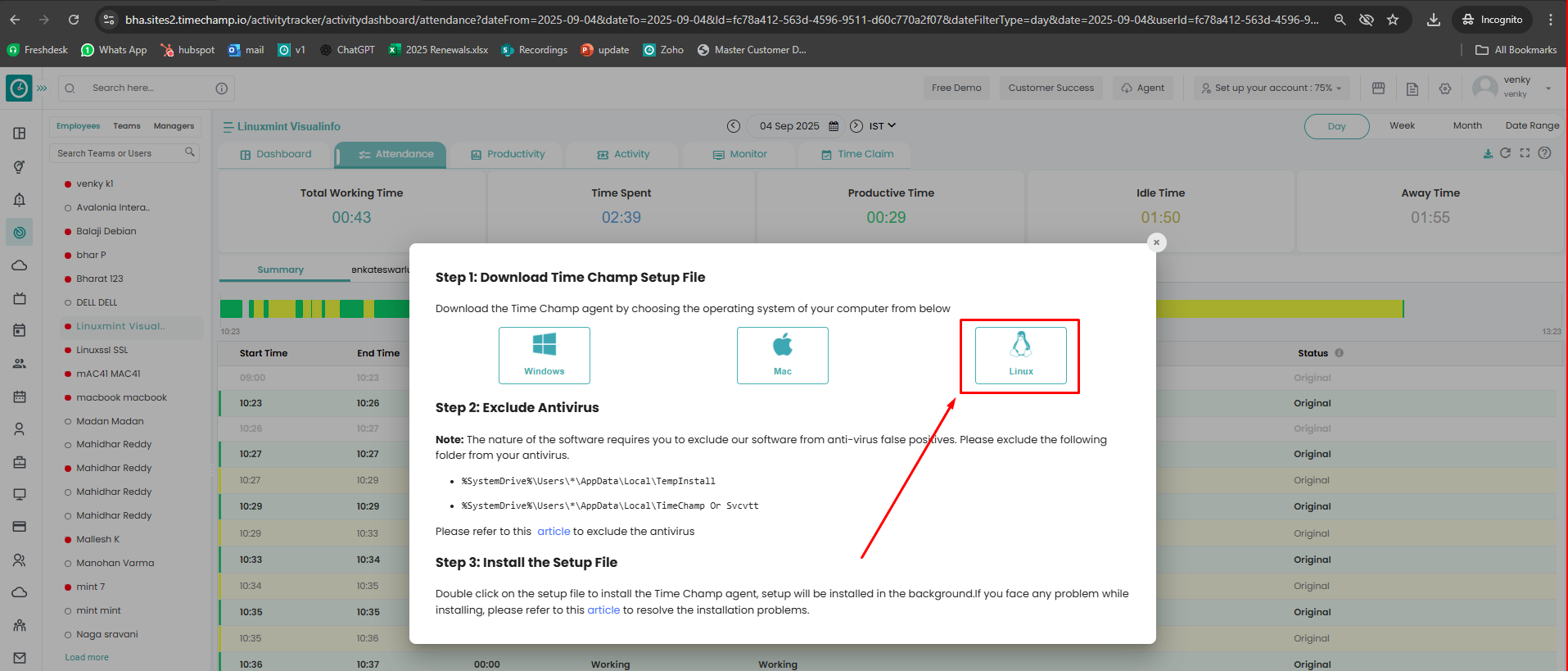Click the Free Demo button
Image resolution: width=1568 pixels, height=671 pixels.
point(956,88)
